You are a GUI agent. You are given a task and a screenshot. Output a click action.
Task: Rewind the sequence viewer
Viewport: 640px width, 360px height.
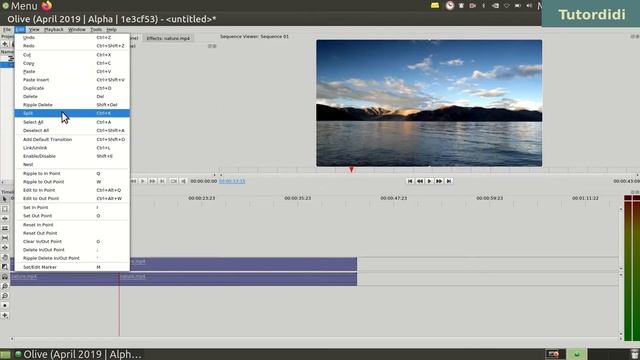[x=420, y=181]
